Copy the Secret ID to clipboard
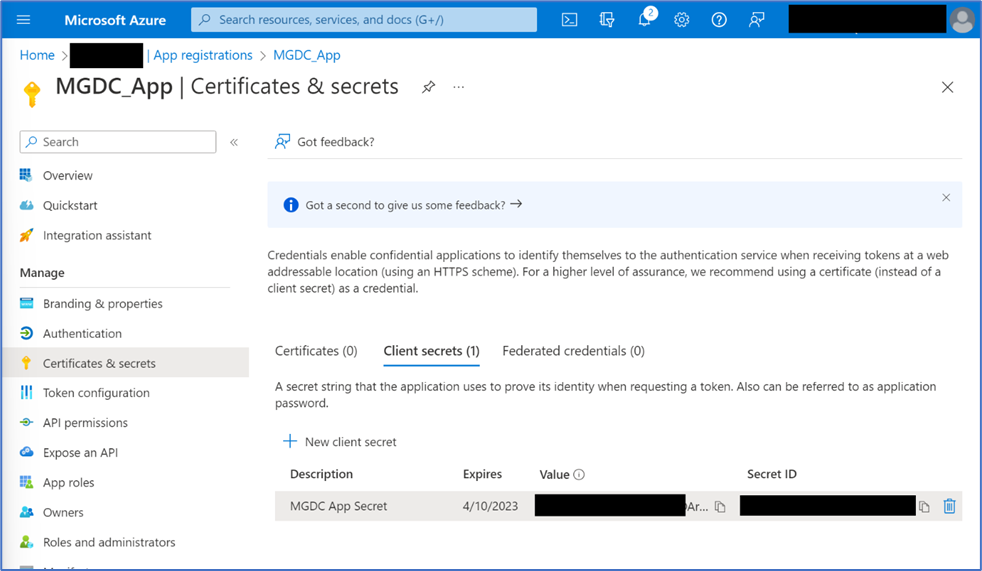The width and height of the screenshot is (982, 571). point(924,507)
